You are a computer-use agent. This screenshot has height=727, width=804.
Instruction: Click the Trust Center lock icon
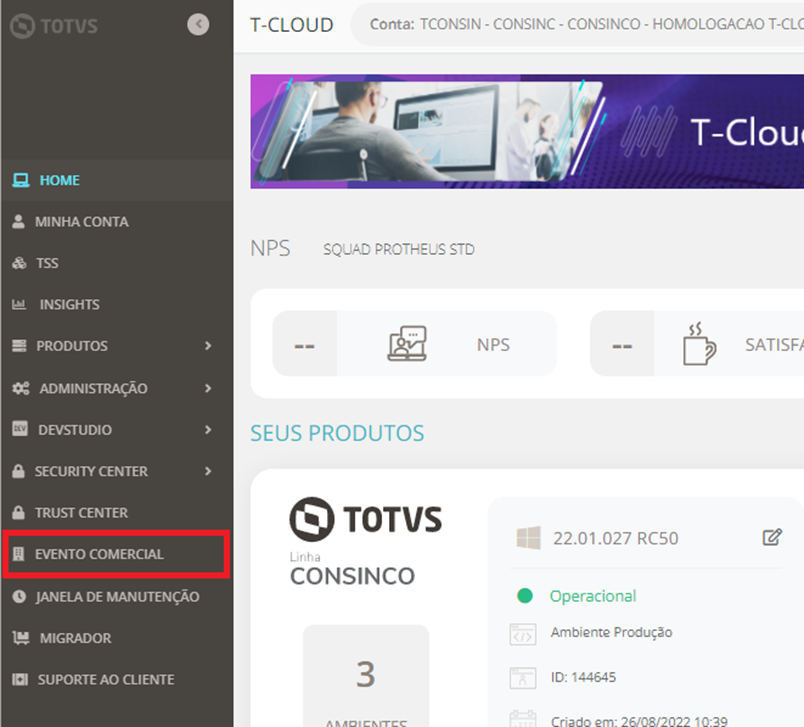pos(18,512)
